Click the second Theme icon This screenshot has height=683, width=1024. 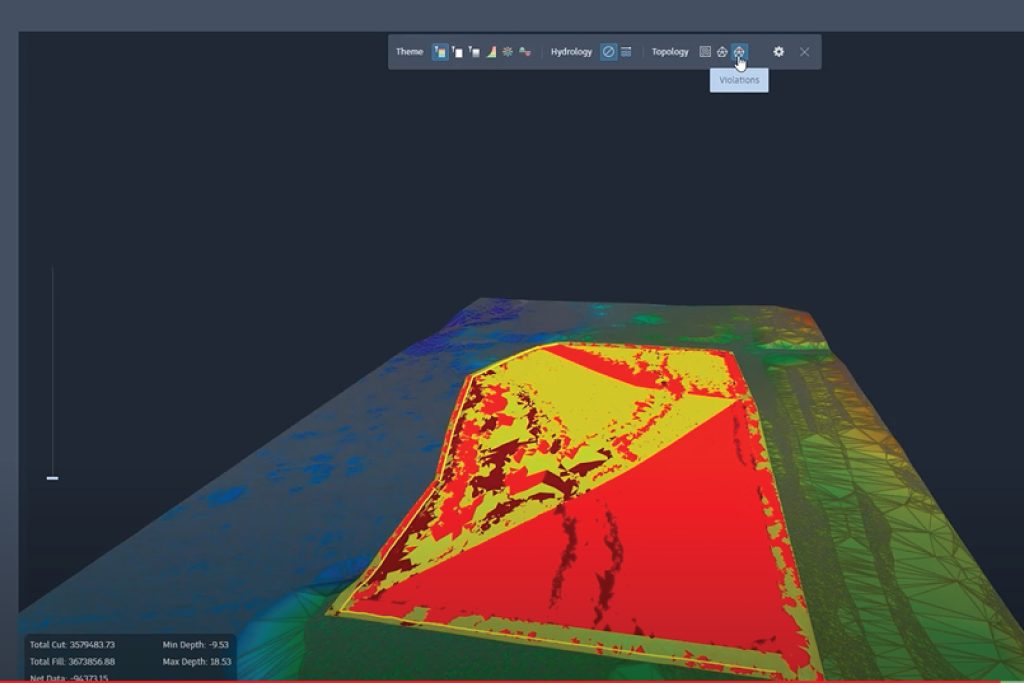[x=457, y=52]
